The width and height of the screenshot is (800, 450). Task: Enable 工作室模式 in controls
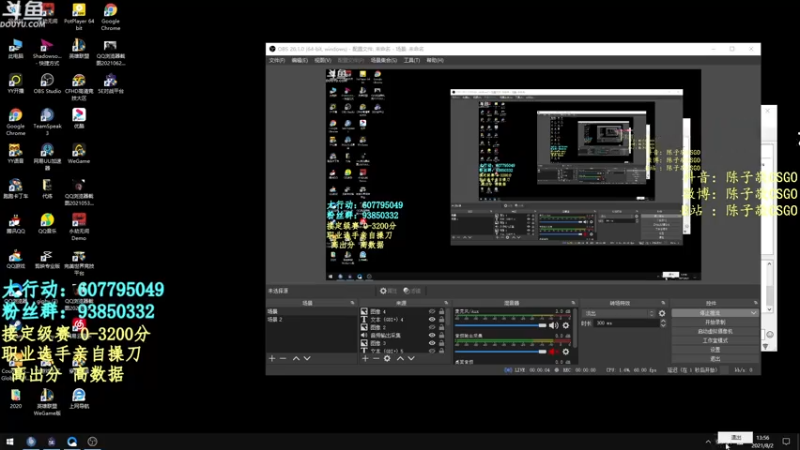click(715, 341)
